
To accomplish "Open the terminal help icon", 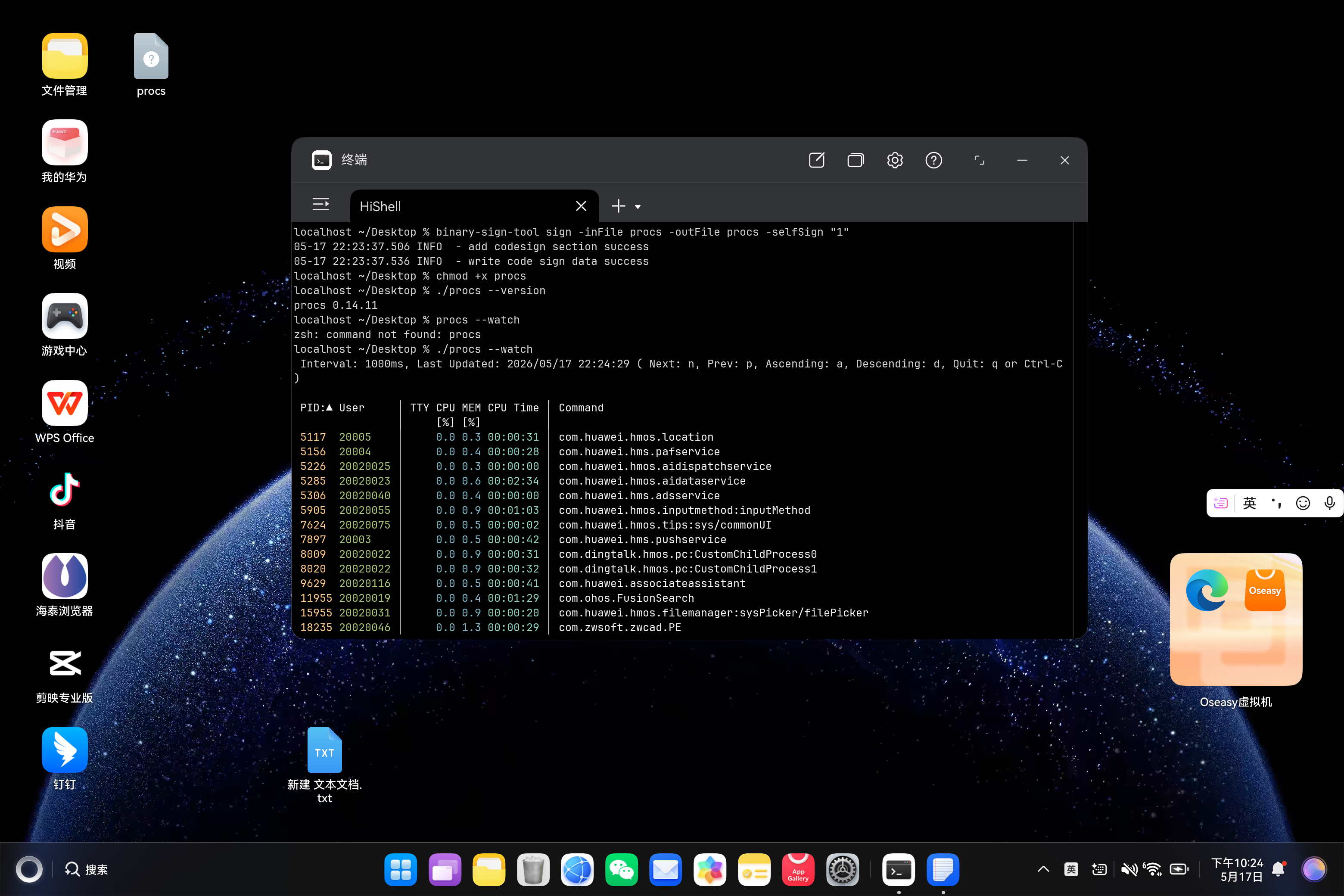I will click(x=934, y=160).
